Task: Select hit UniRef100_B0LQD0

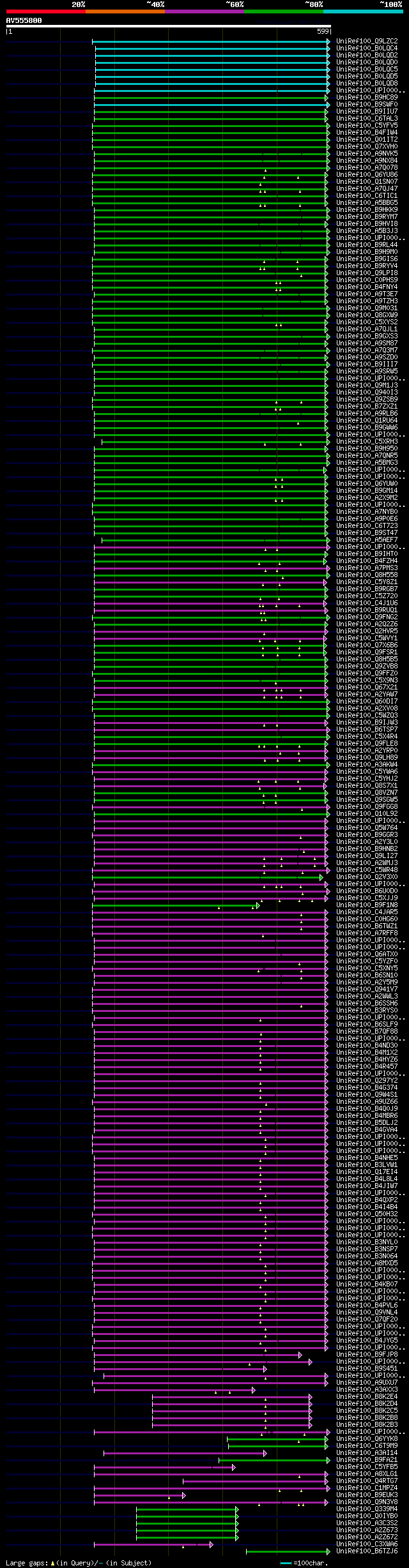Action: (x=367, y=63)
